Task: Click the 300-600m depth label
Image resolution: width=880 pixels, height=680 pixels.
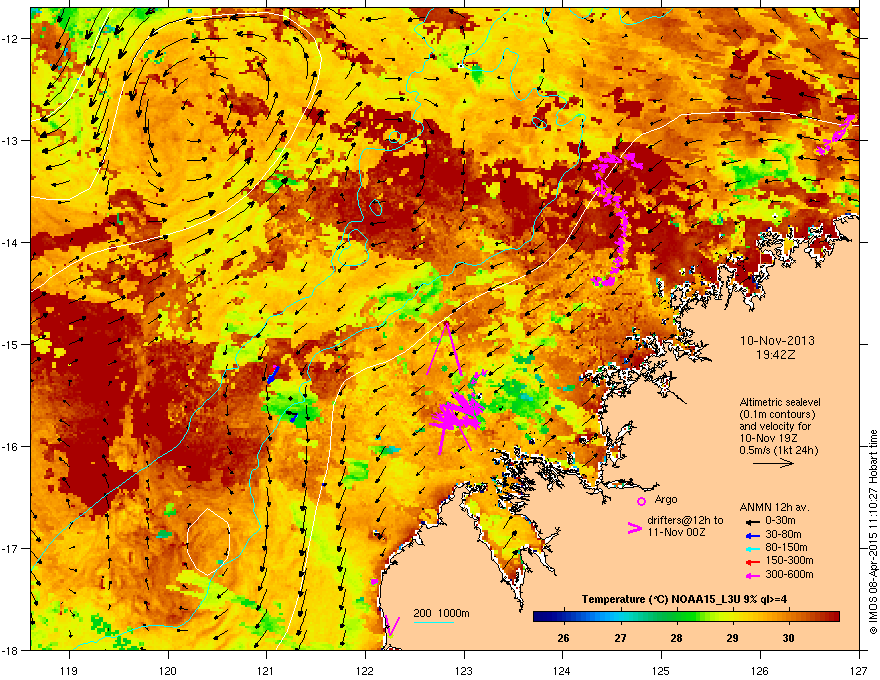Action: pos(789,575)
